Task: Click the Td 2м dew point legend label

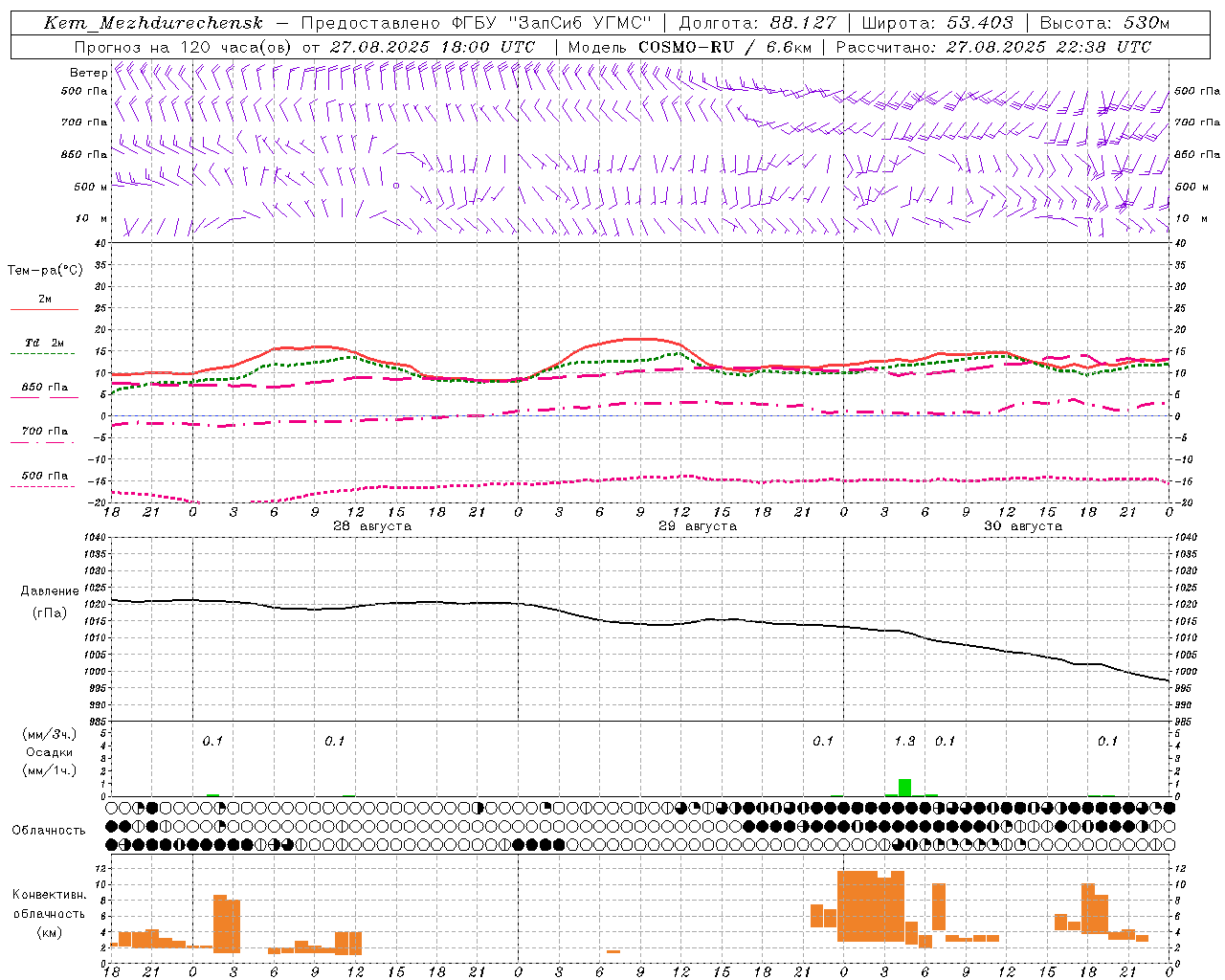Action: (45, 343)
